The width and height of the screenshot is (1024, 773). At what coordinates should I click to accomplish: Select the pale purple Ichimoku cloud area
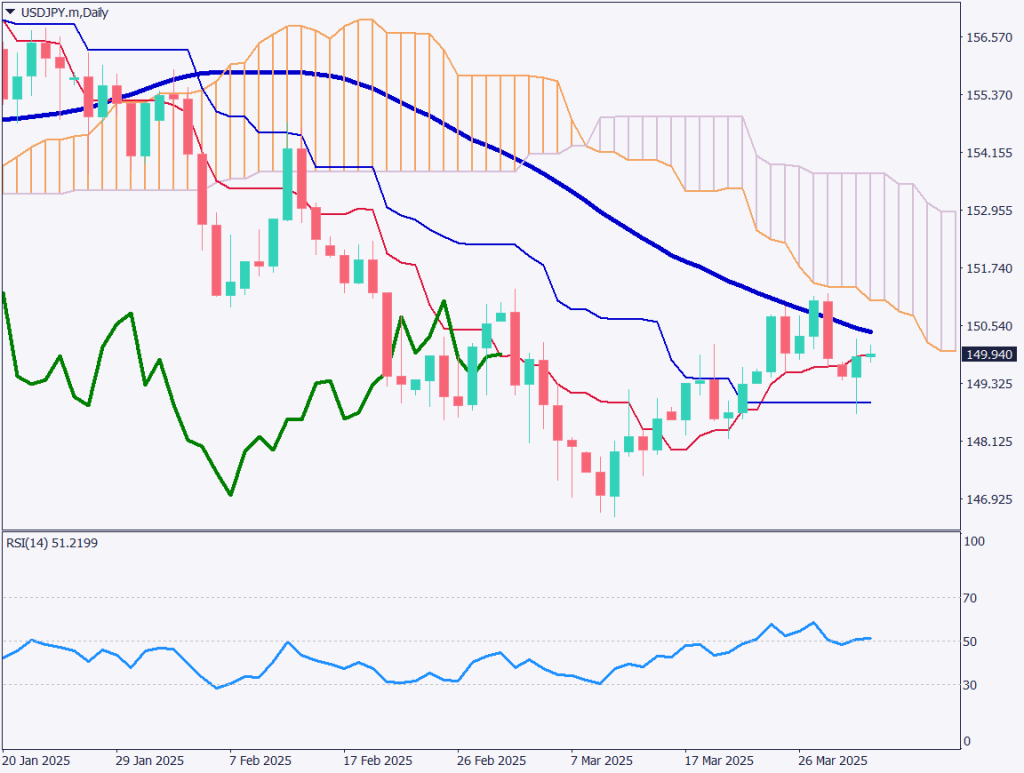850,230
